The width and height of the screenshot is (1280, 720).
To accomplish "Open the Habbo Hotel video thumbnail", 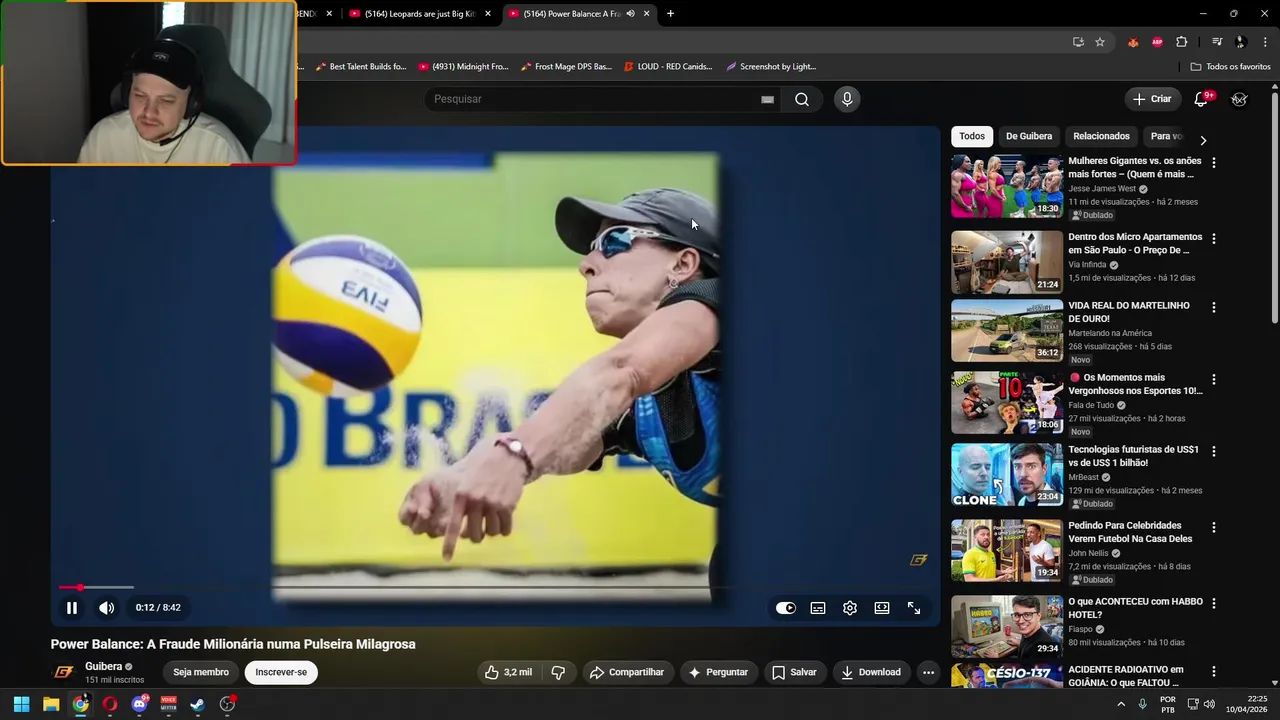I will [1007, 627].
